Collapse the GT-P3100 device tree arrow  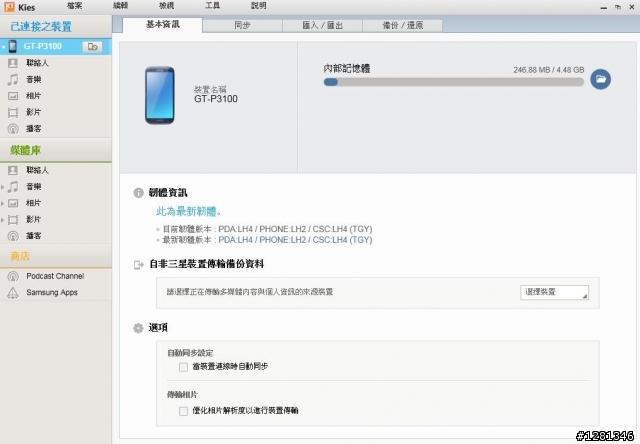[x=3, y=47]
